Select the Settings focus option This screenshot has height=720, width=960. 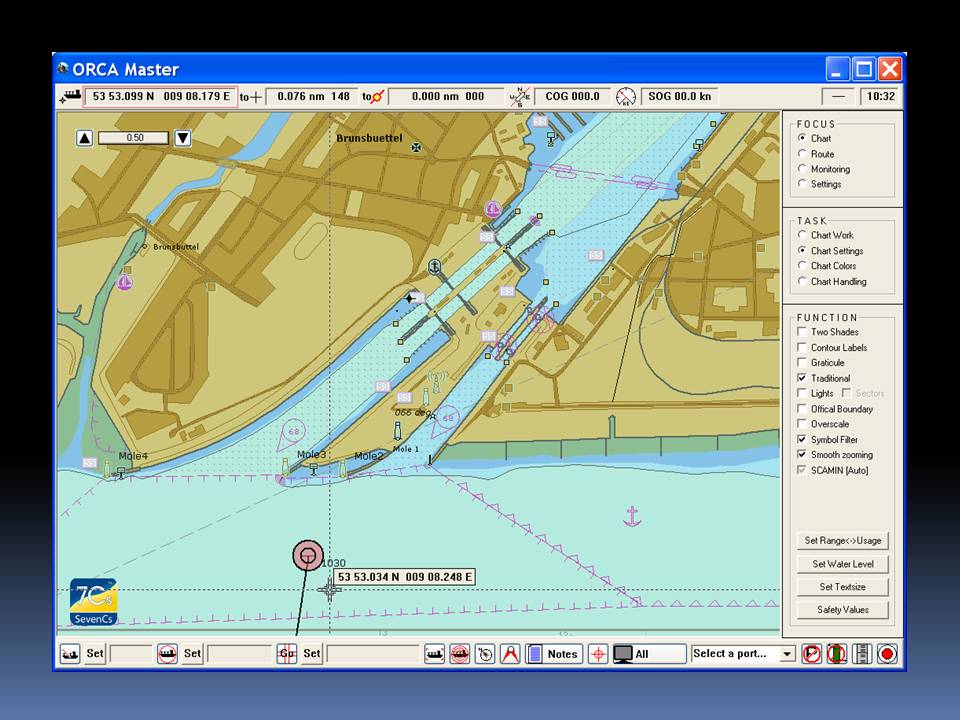click(802, 184)
